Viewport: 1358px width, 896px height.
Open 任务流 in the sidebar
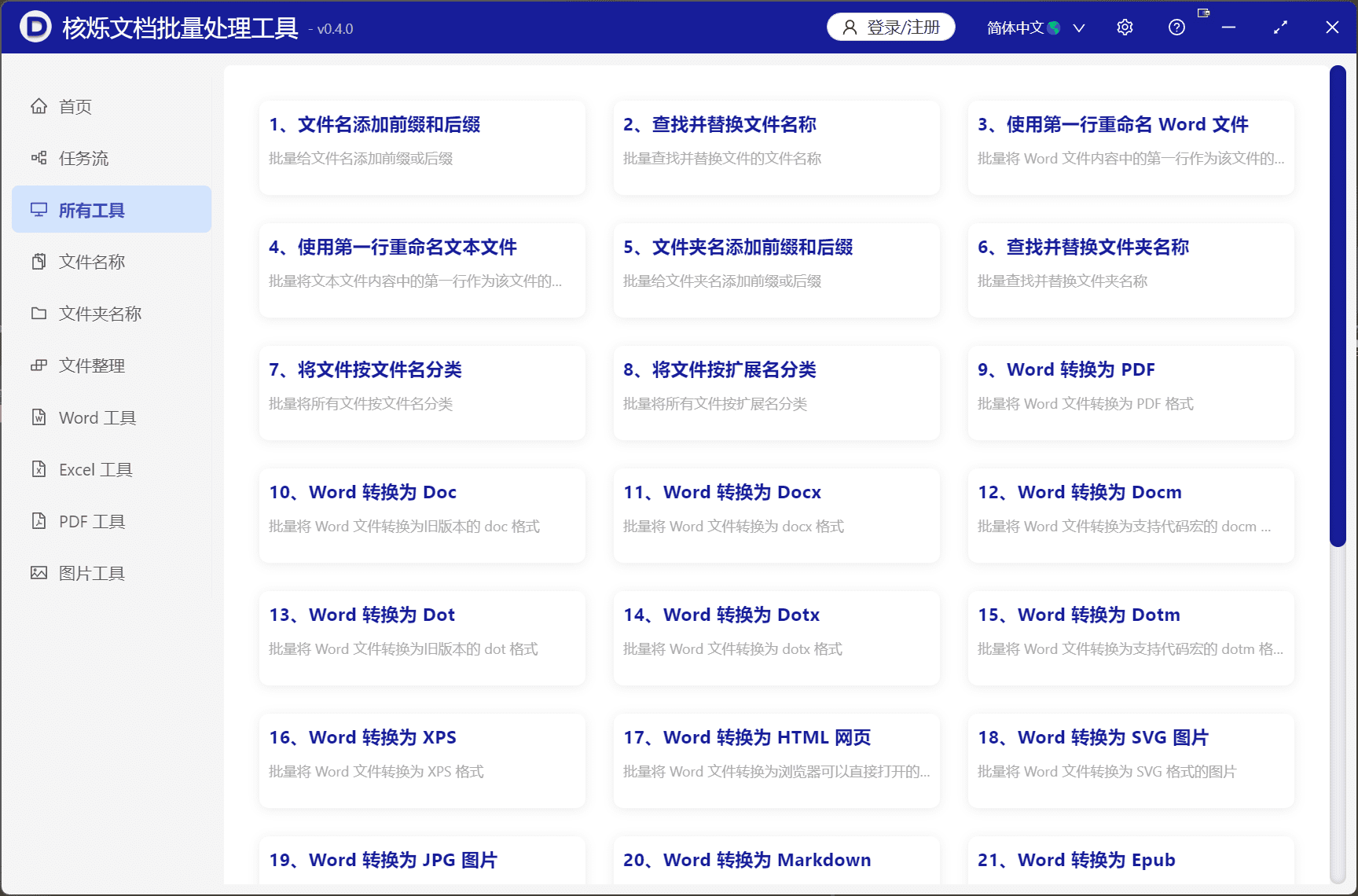pyautogui.click(x=112, y=158)
